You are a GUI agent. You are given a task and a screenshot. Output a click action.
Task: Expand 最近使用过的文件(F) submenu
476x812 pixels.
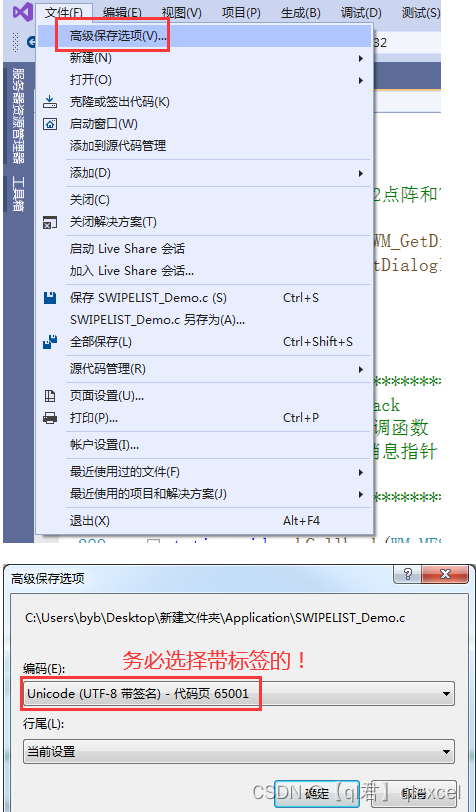coord(205,472)
